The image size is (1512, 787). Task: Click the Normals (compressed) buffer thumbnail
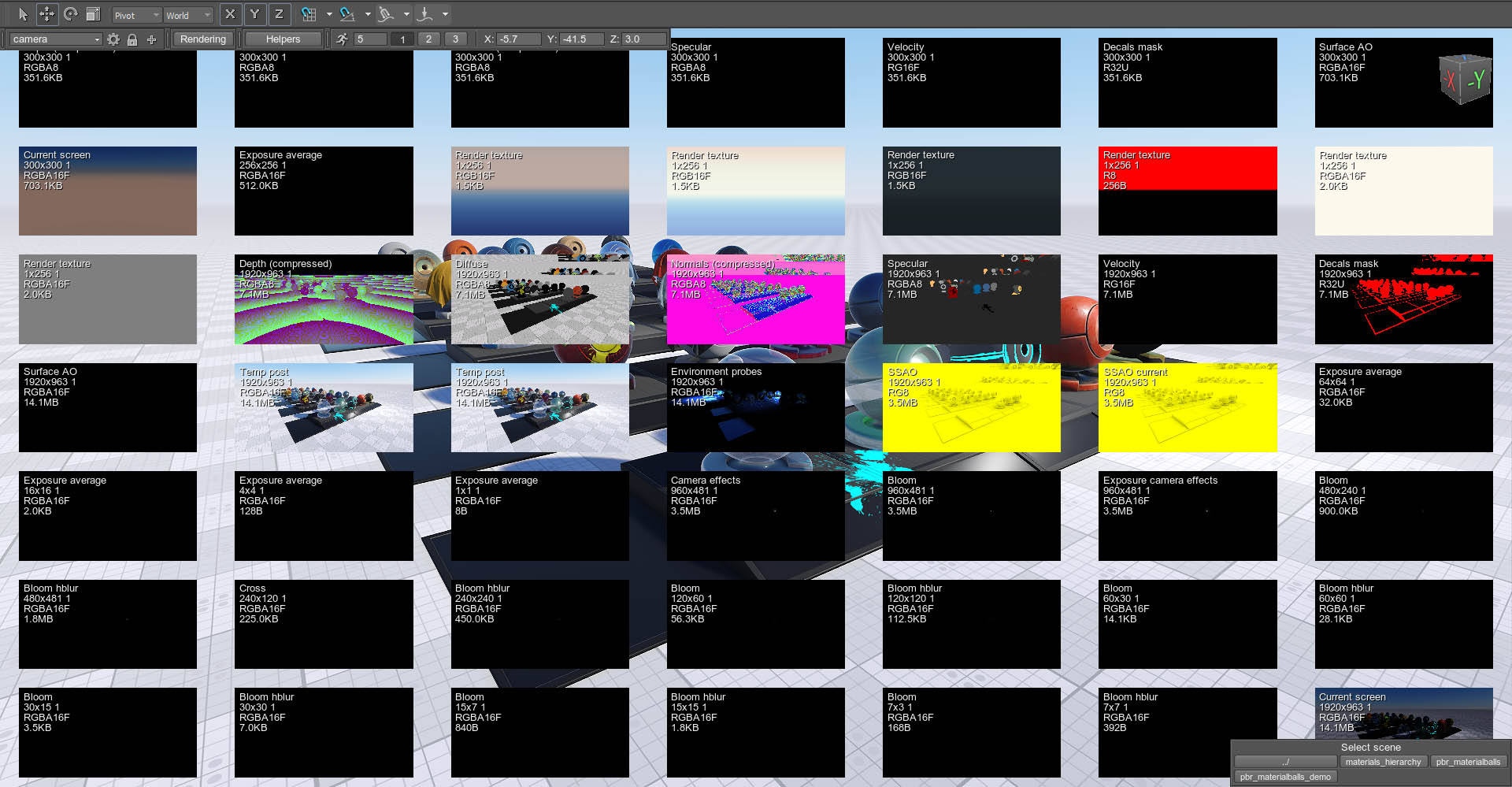pyautogui.click(x=755, y=299)
